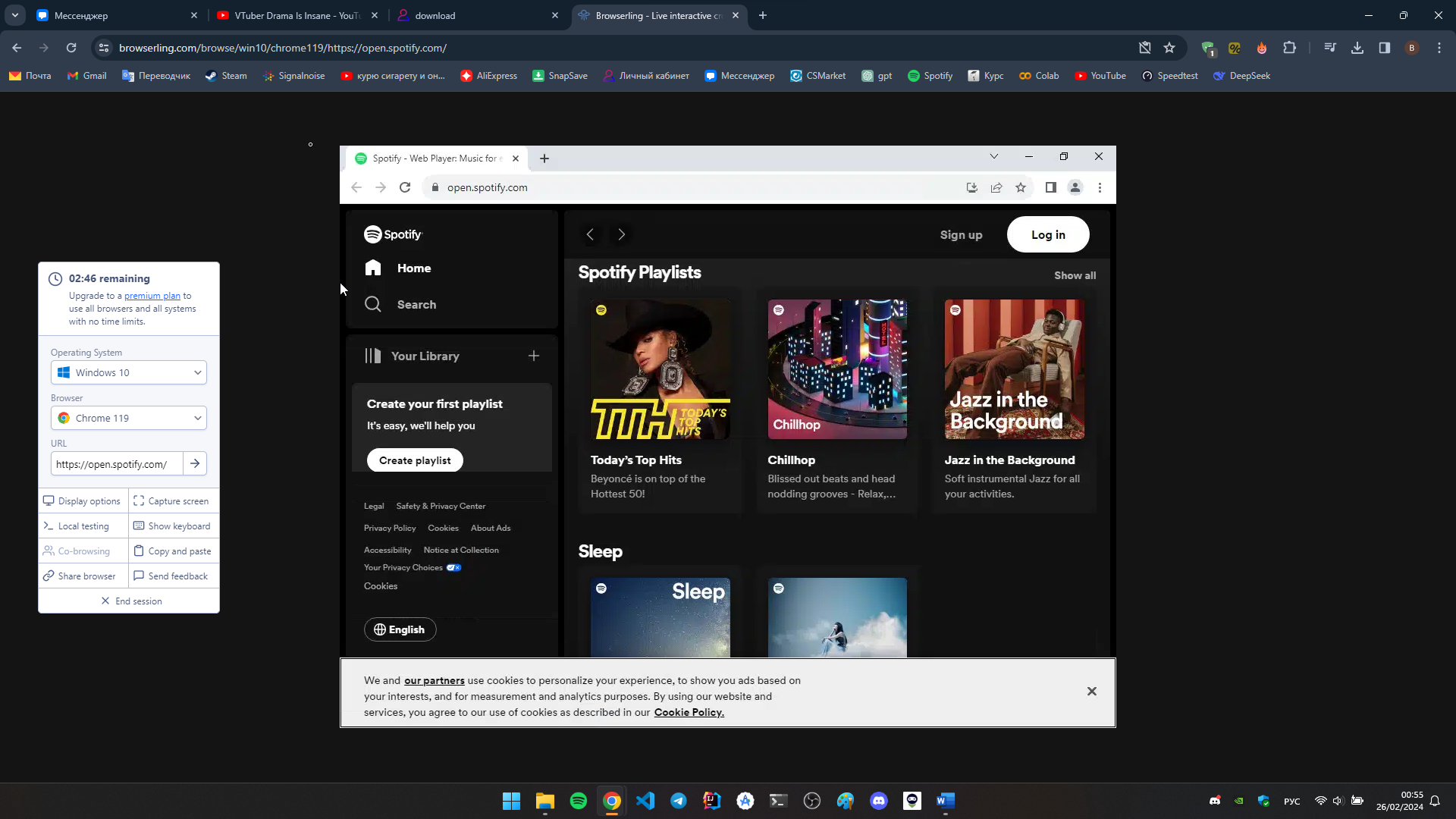The image size is (1456, 819).
Task: Click the Browserling URL input field
Action: click(117, 464)
